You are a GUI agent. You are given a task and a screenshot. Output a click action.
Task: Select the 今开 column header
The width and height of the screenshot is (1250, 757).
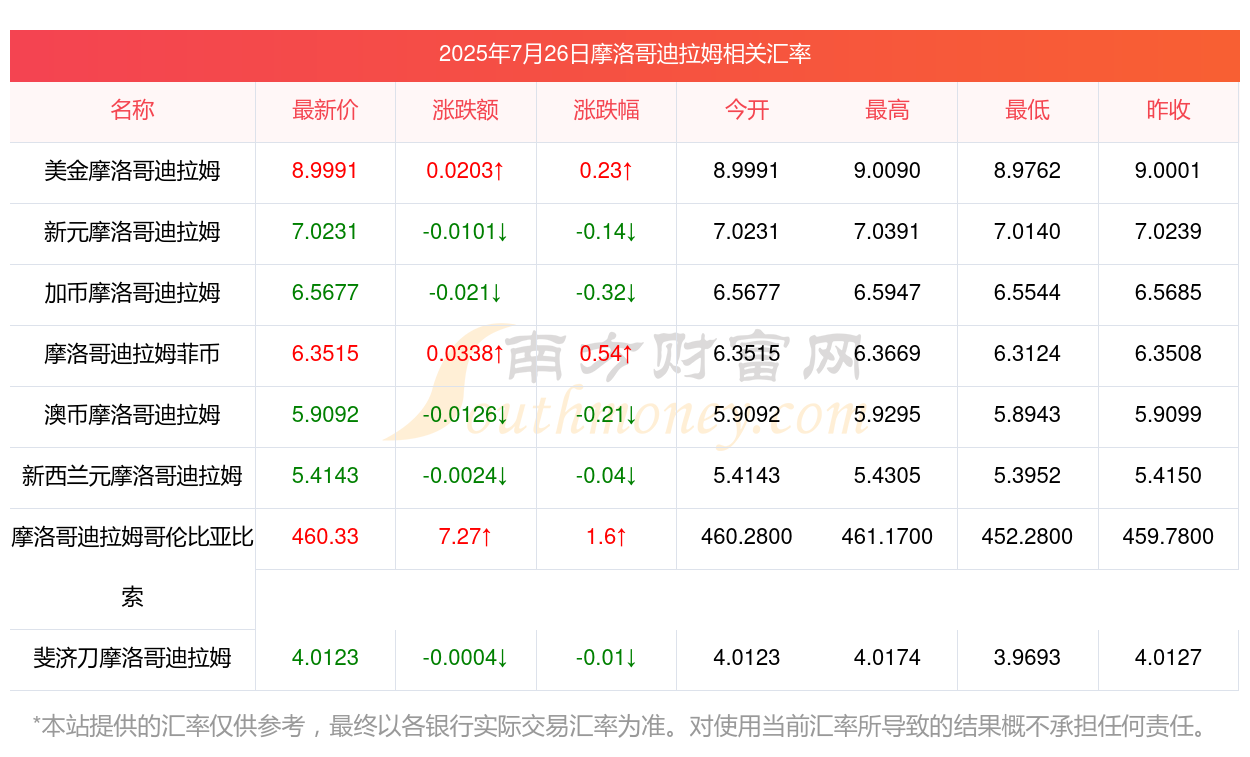747,110
